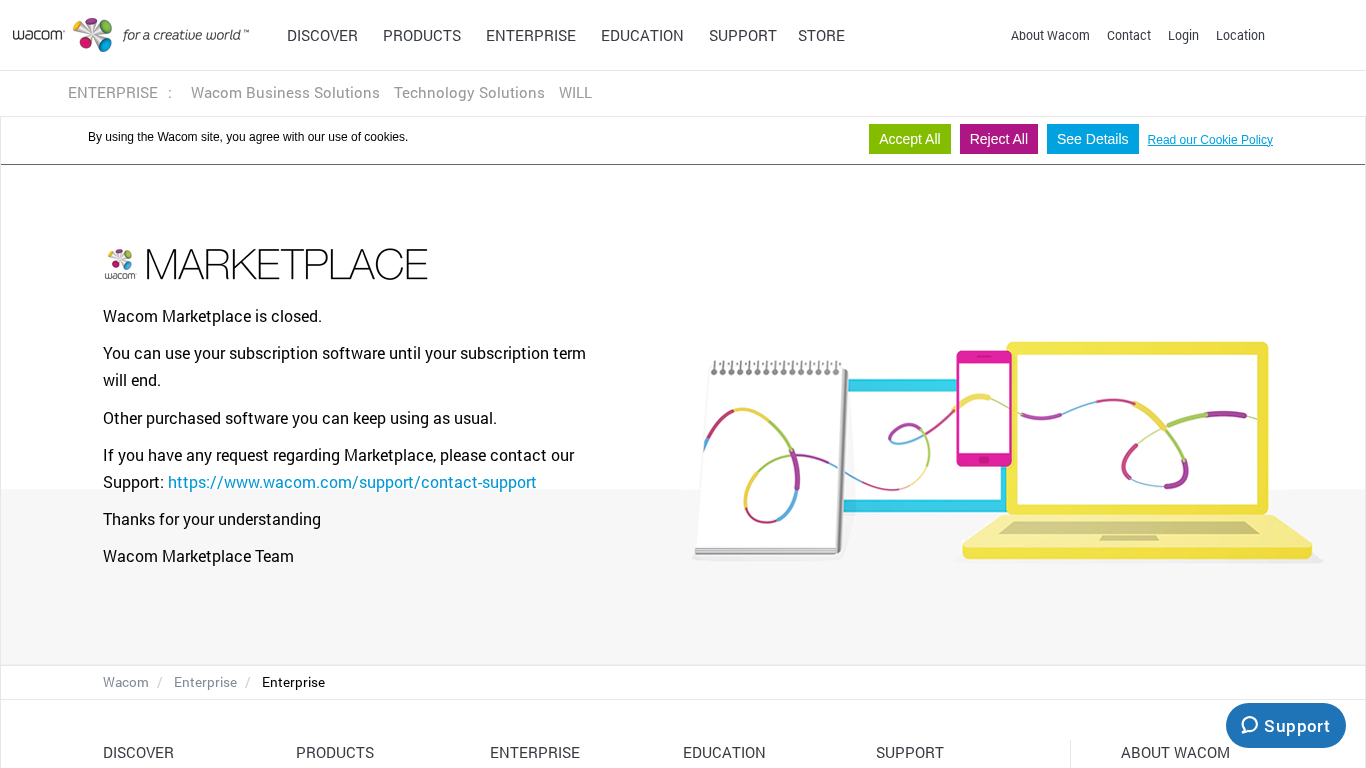Select the WILL subnav item
1366x768 pixels.
575,93
